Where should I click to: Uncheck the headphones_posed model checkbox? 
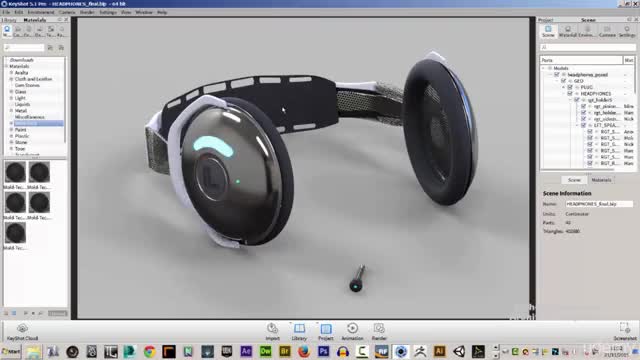pyautogui.click(x=557, y=75)
